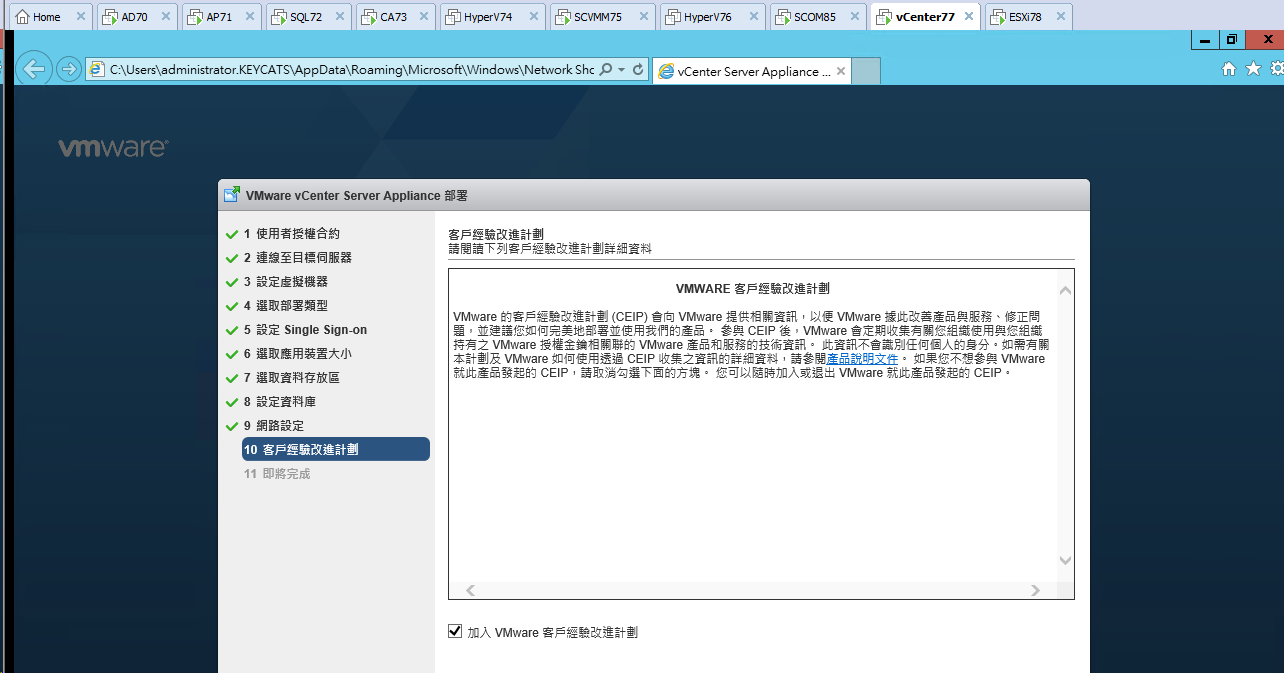1286x673 pixels.
Task: Close the vCenter Server Appliance browser tab
Action: point(842,71)
